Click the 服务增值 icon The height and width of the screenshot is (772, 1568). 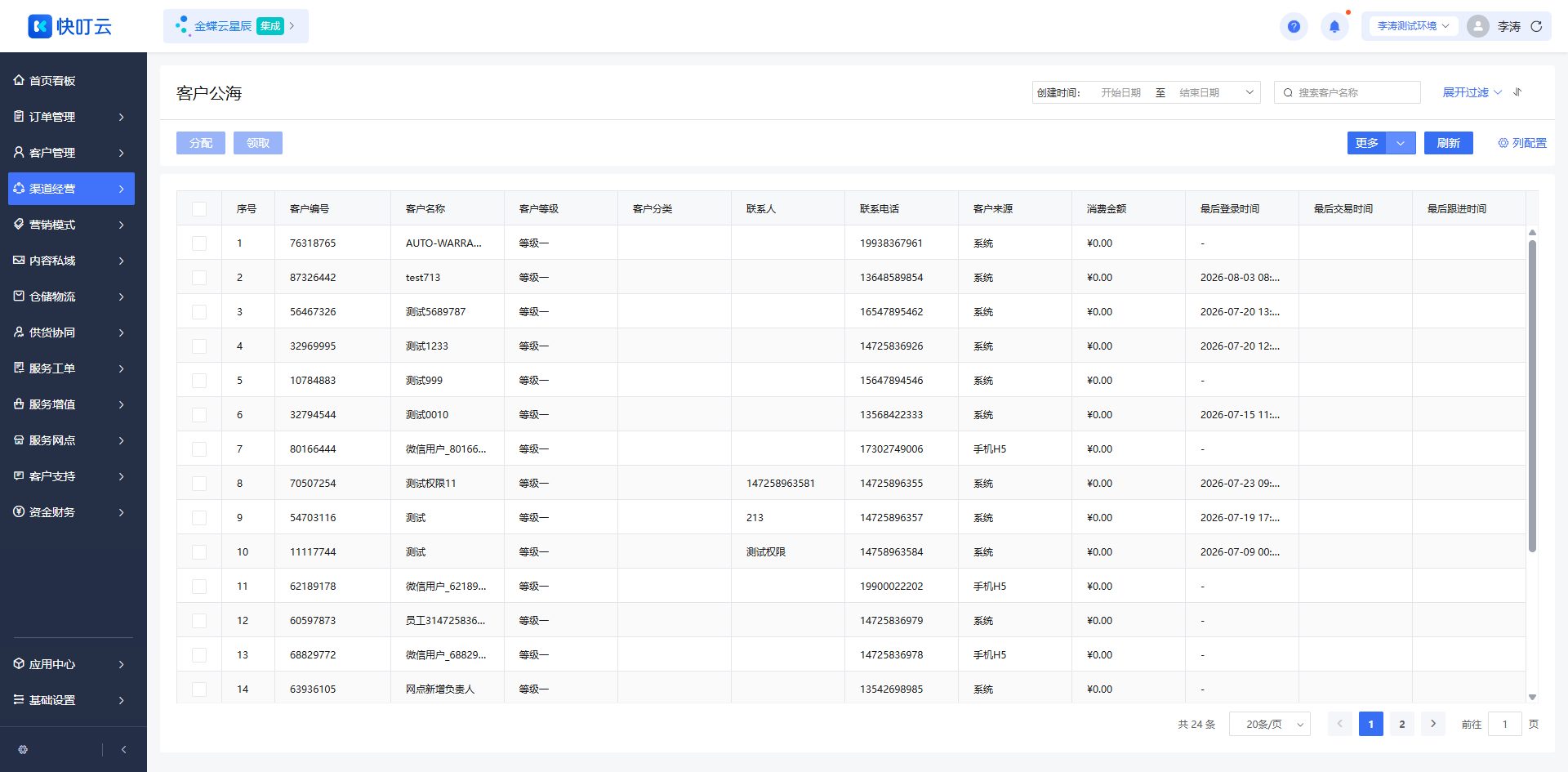[19, 404]
